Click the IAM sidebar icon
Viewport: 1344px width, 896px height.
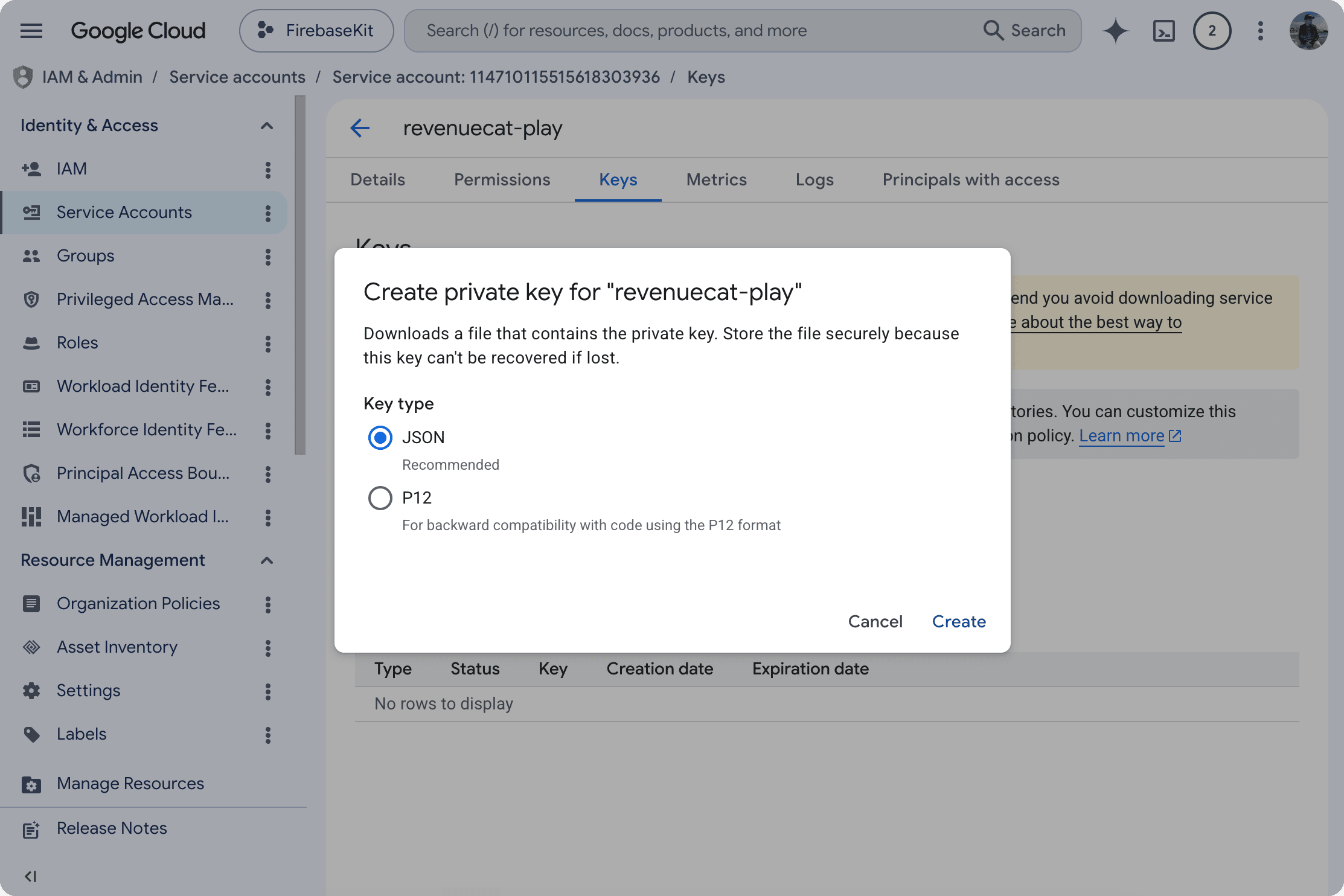pyautogui.click(x=31, y=169)
